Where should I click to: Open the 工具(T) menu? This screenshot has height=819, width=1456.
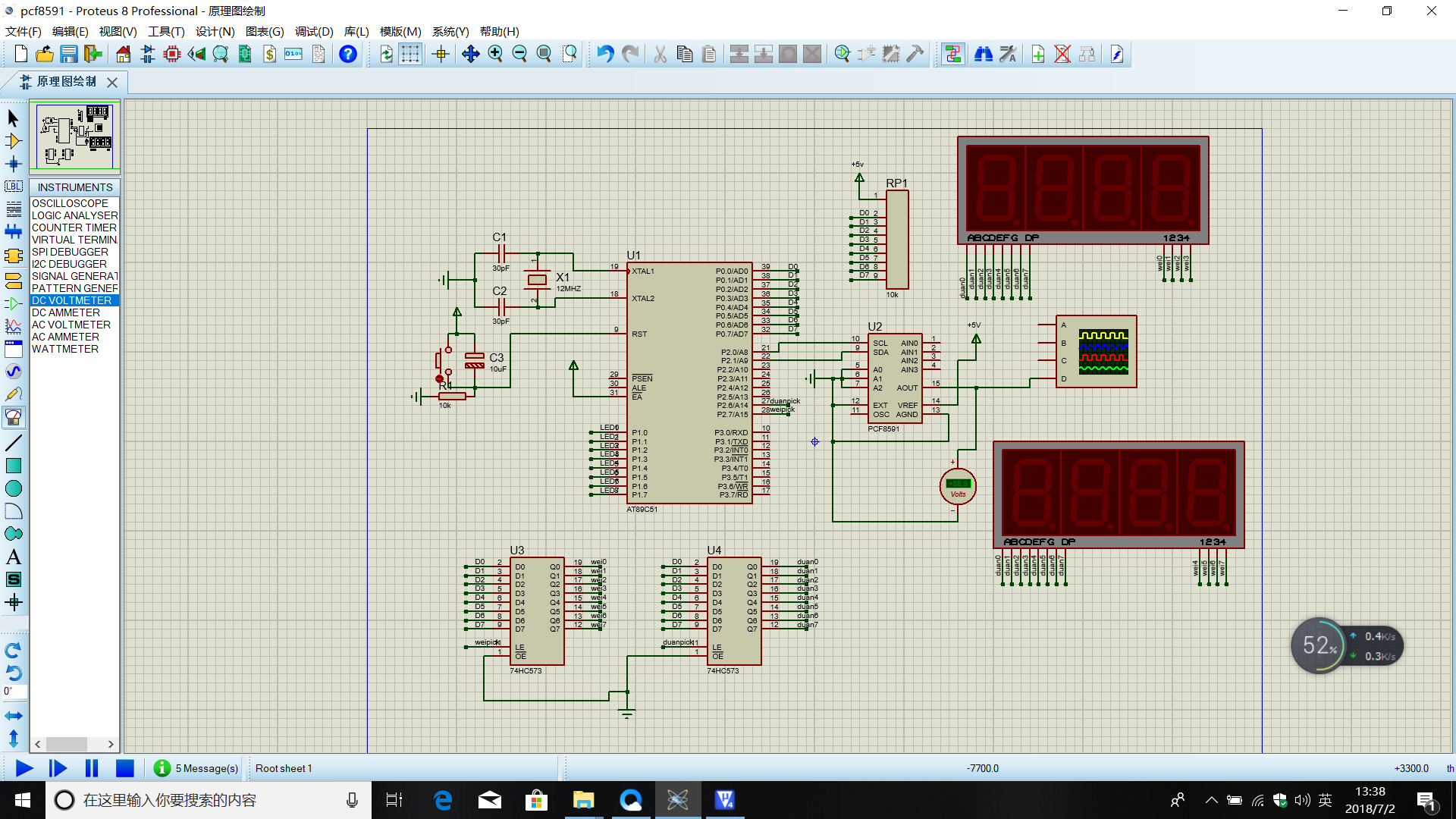[x=166, y=31]
